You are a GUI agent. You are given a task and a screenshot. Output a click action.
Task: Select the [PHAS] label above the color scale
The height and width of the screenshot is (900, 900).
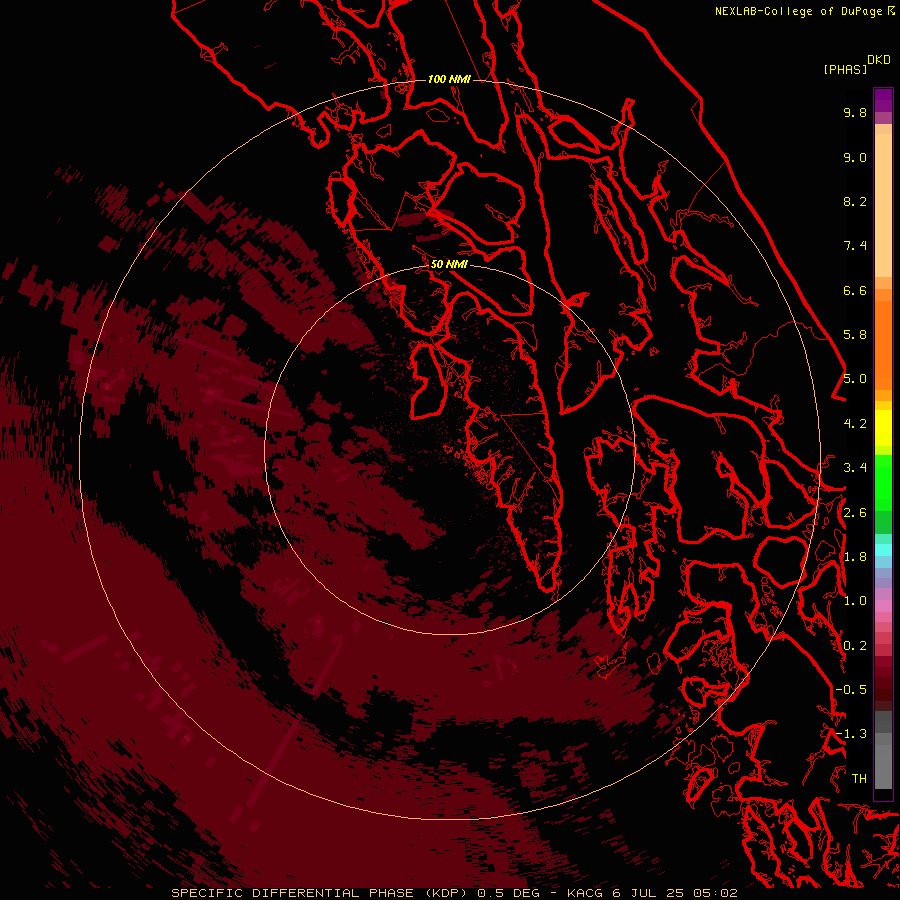click(x=845, y=69)
